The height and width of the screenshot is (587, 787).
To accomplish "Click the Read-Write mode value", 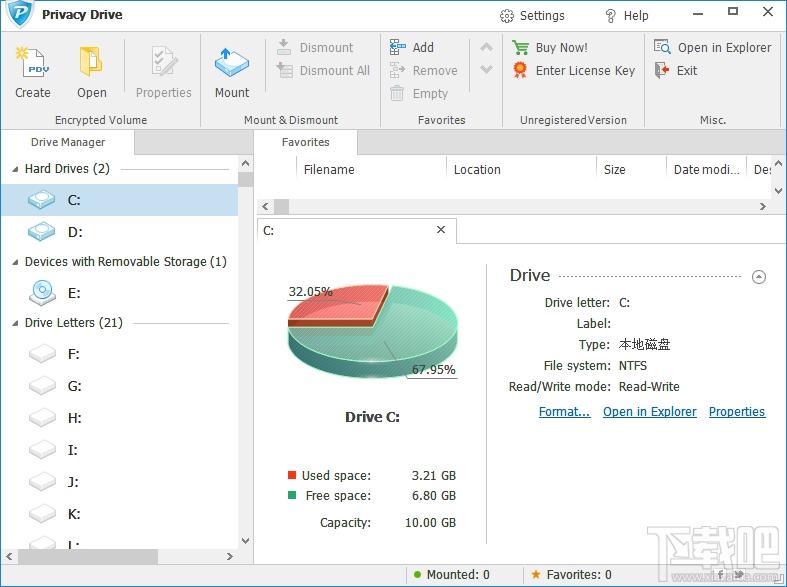I will point(649,386).
